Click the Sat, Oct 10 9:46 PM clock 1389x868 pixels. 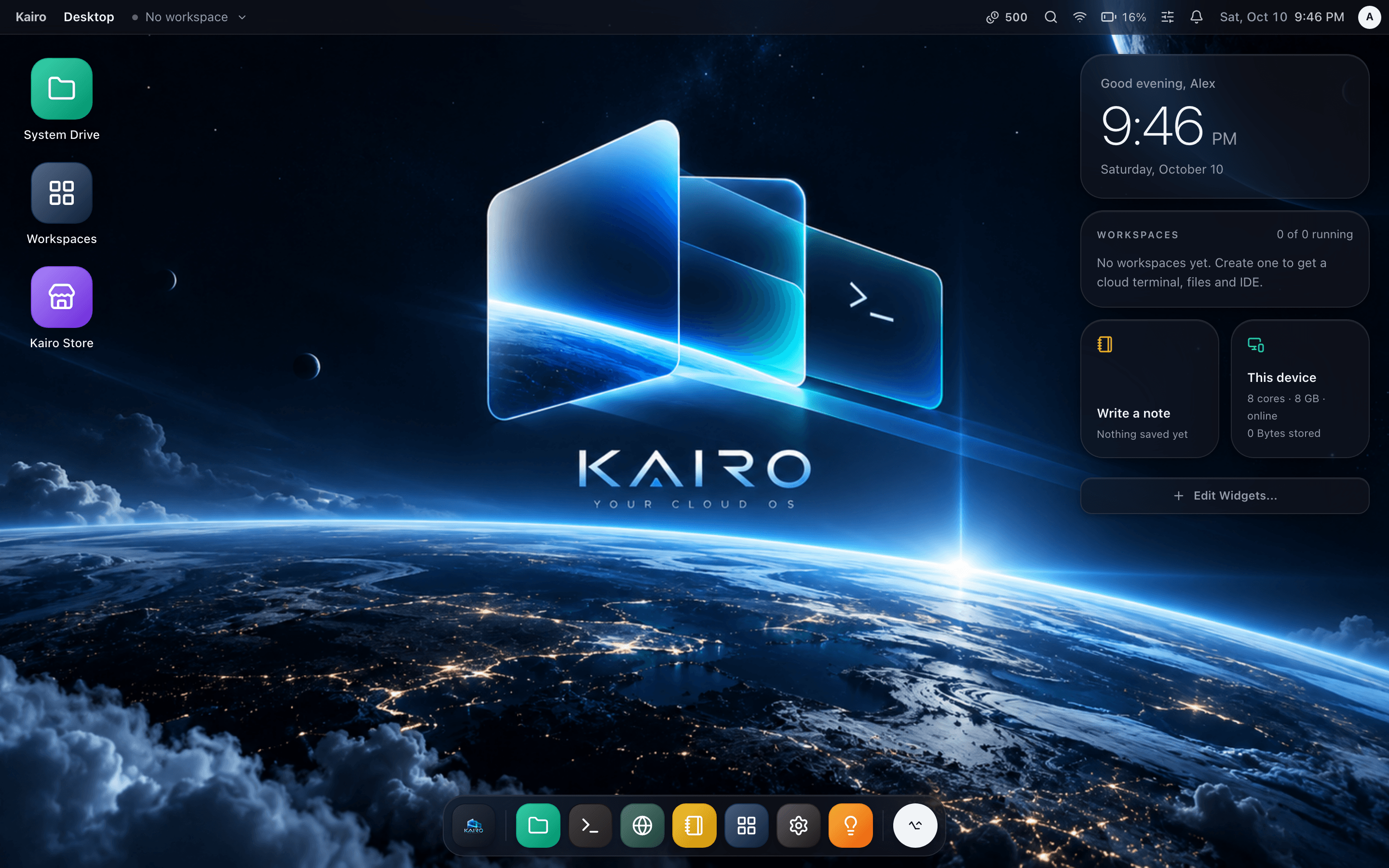click(x=1281, y=17)
